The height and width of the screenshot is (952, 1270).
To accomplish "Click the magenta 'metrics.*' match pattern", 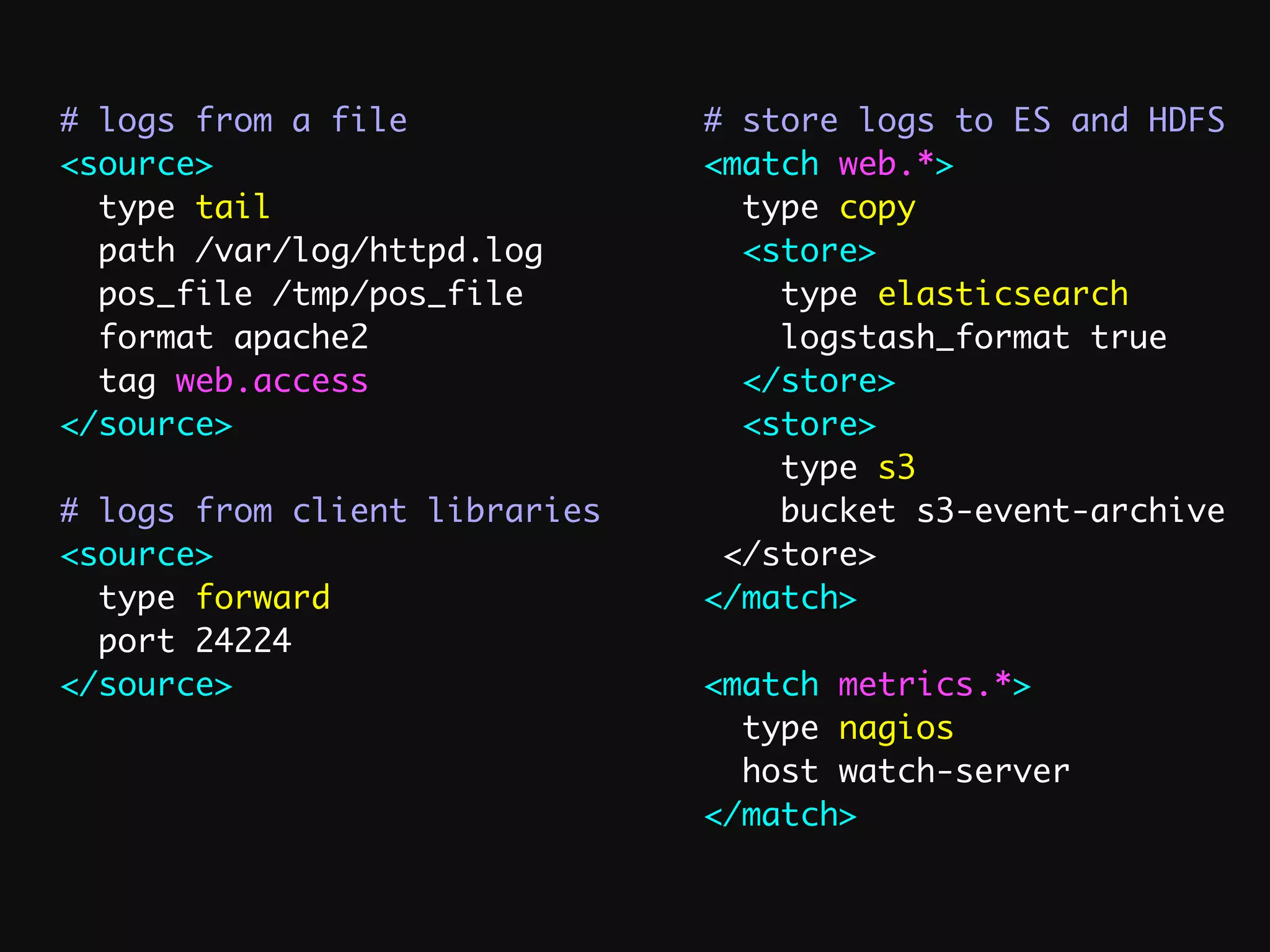I will coord(924,685).
